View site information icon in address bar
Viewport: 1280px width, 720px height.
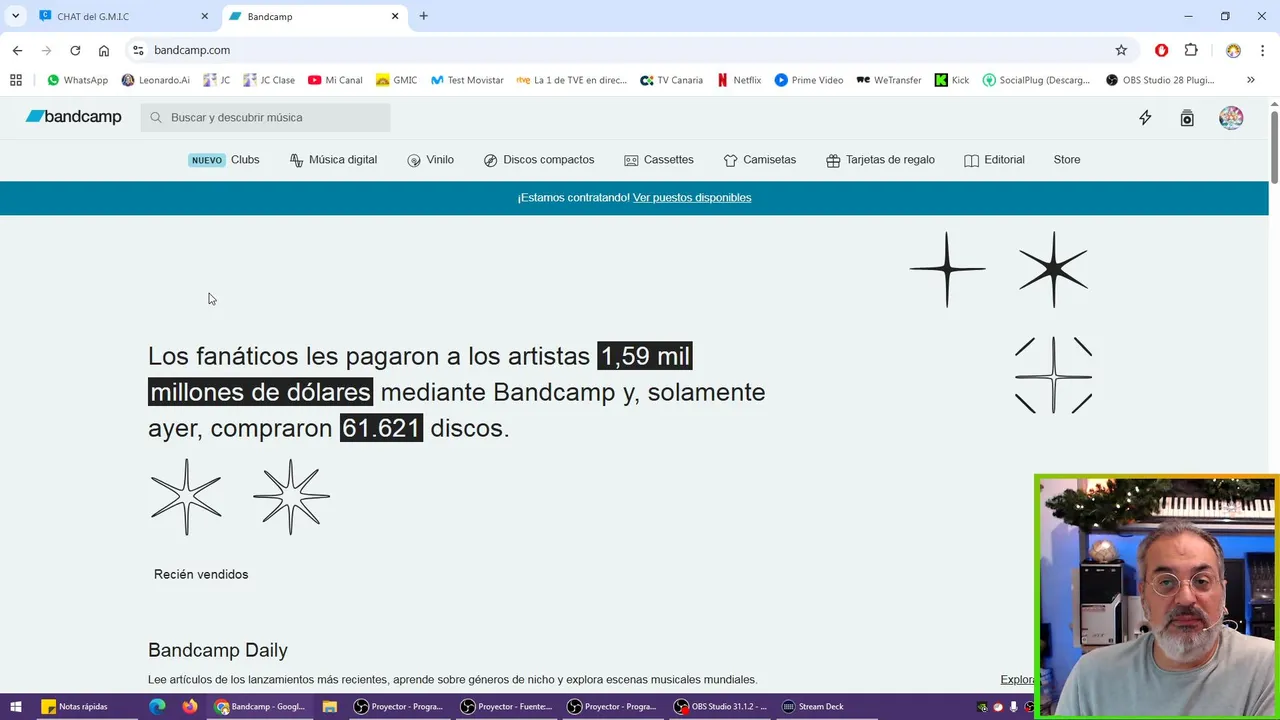pyautogui.click(x=138, y=50)
